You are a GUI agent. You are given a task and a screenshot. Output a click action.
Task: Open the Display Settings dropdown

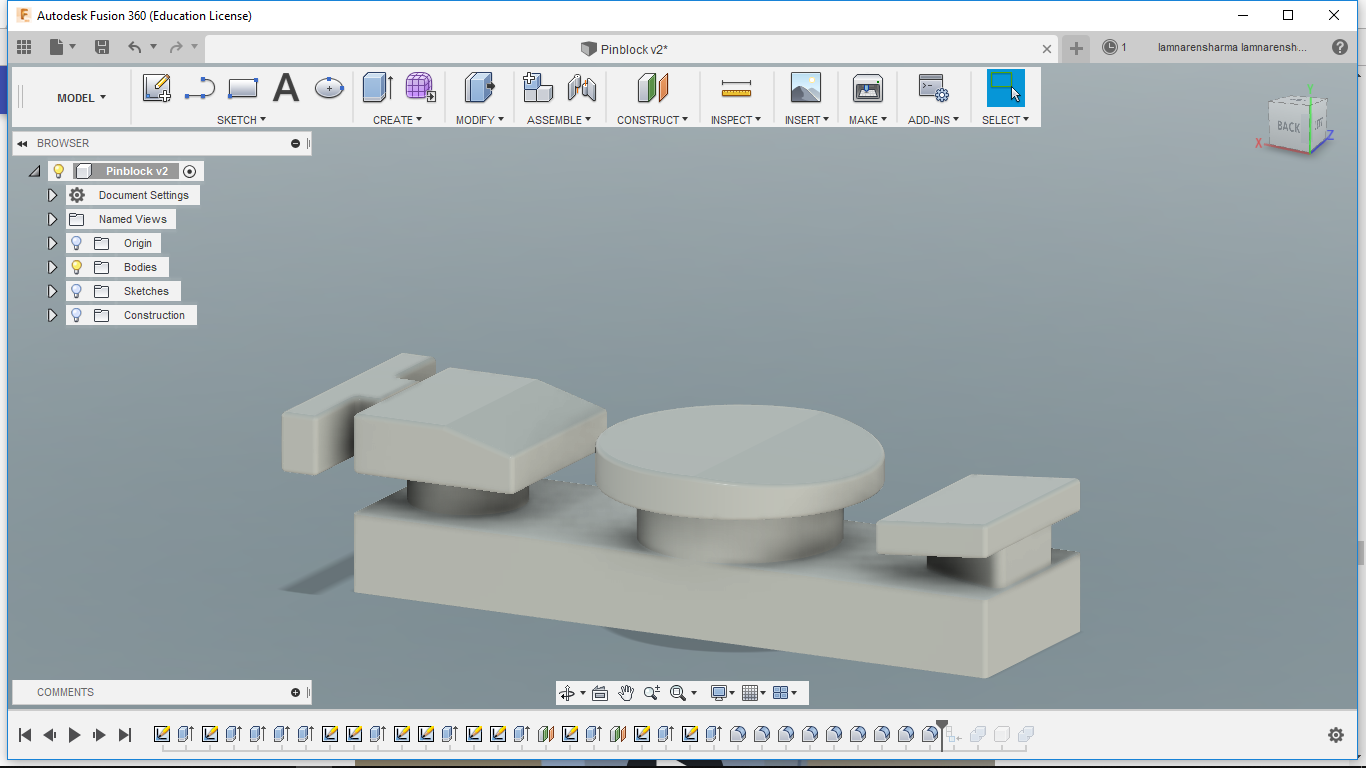coord(721,693)
